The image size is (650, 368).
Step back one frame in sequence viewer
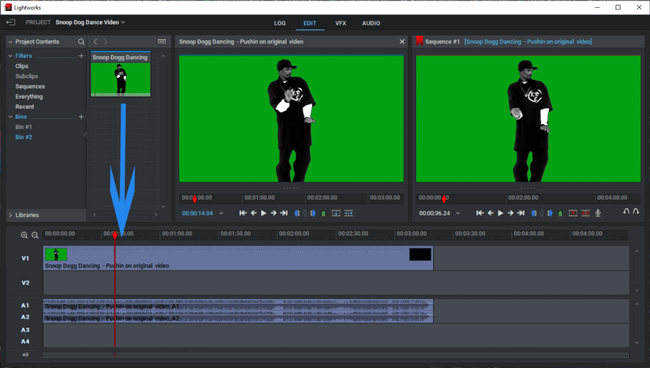491,213
